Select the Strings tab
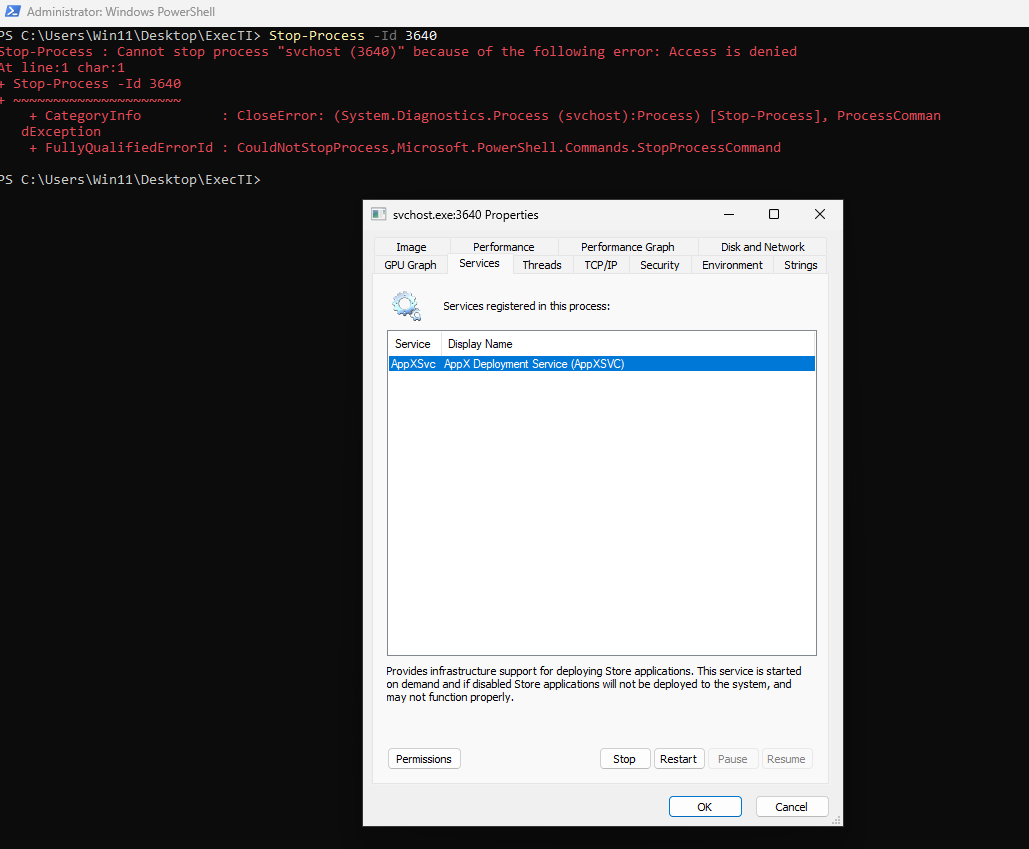The width and height of the screenshot is (1029, 849). tap(800, 265)
